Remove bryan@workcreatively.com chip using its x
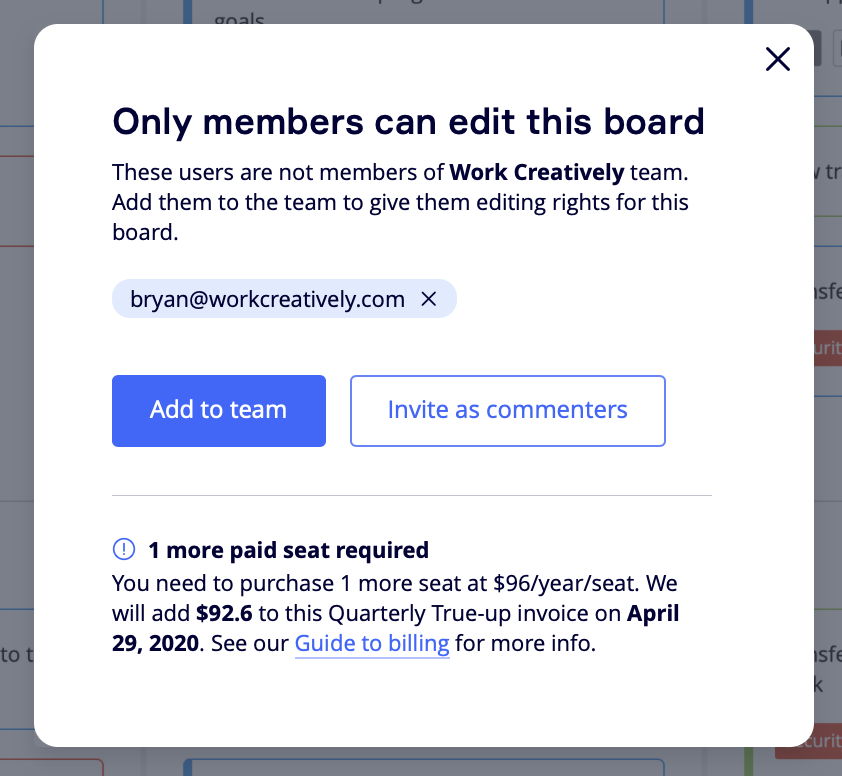842x776 pixels. click(x=429, y=299)
